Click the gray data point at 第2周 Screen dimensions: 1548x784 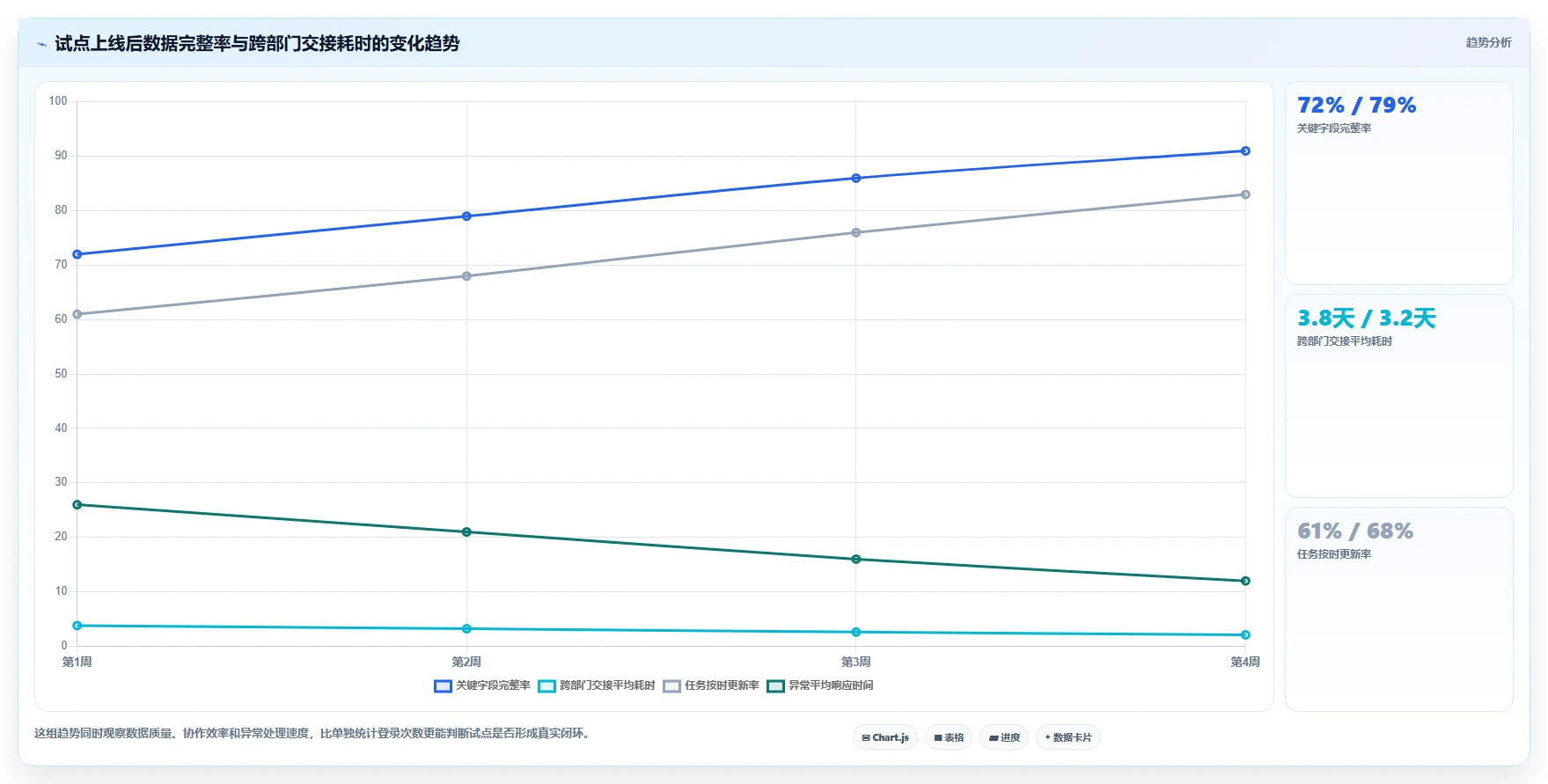tap(466, 276)
